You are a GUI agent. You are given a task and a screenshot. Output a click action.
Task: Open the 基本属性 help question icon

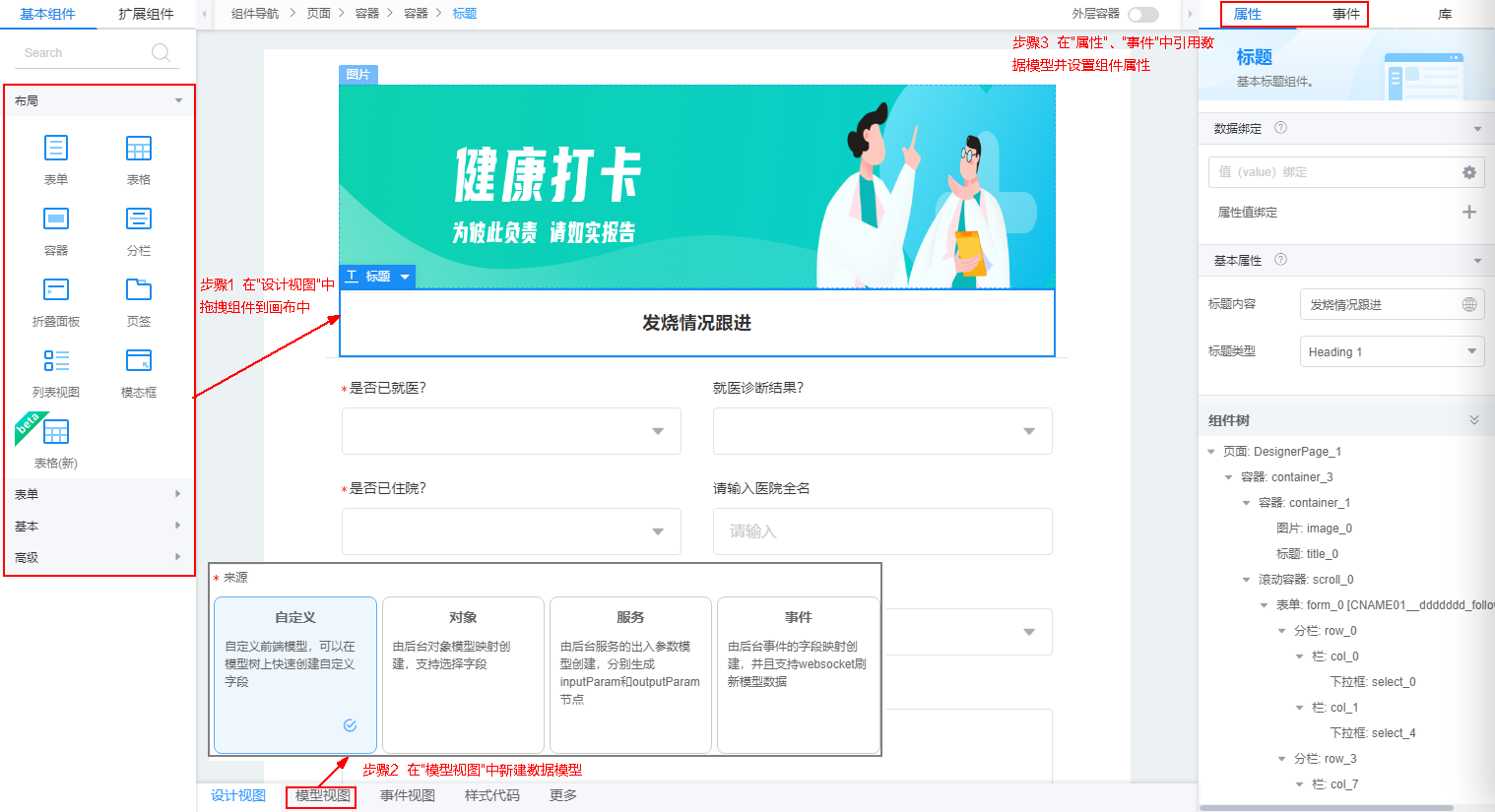pos(1280,260)
